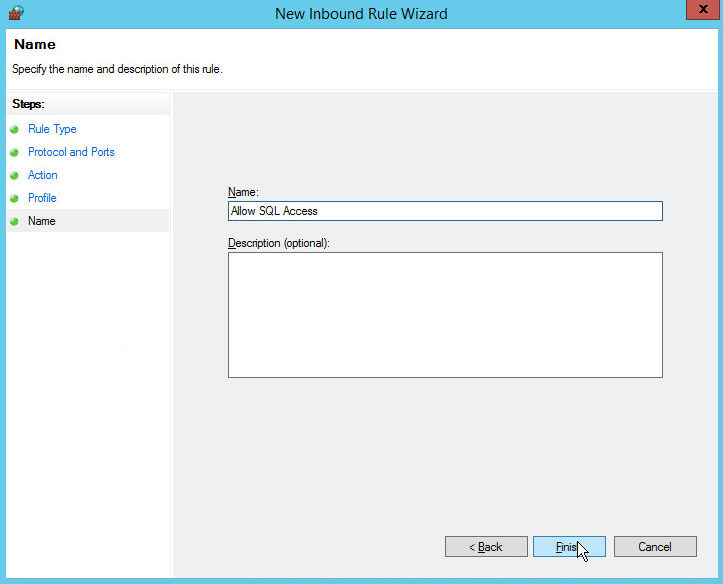This screenshot has width=723, height=584.
Task: Open the Protocol and Ports step
Action: 71,152
